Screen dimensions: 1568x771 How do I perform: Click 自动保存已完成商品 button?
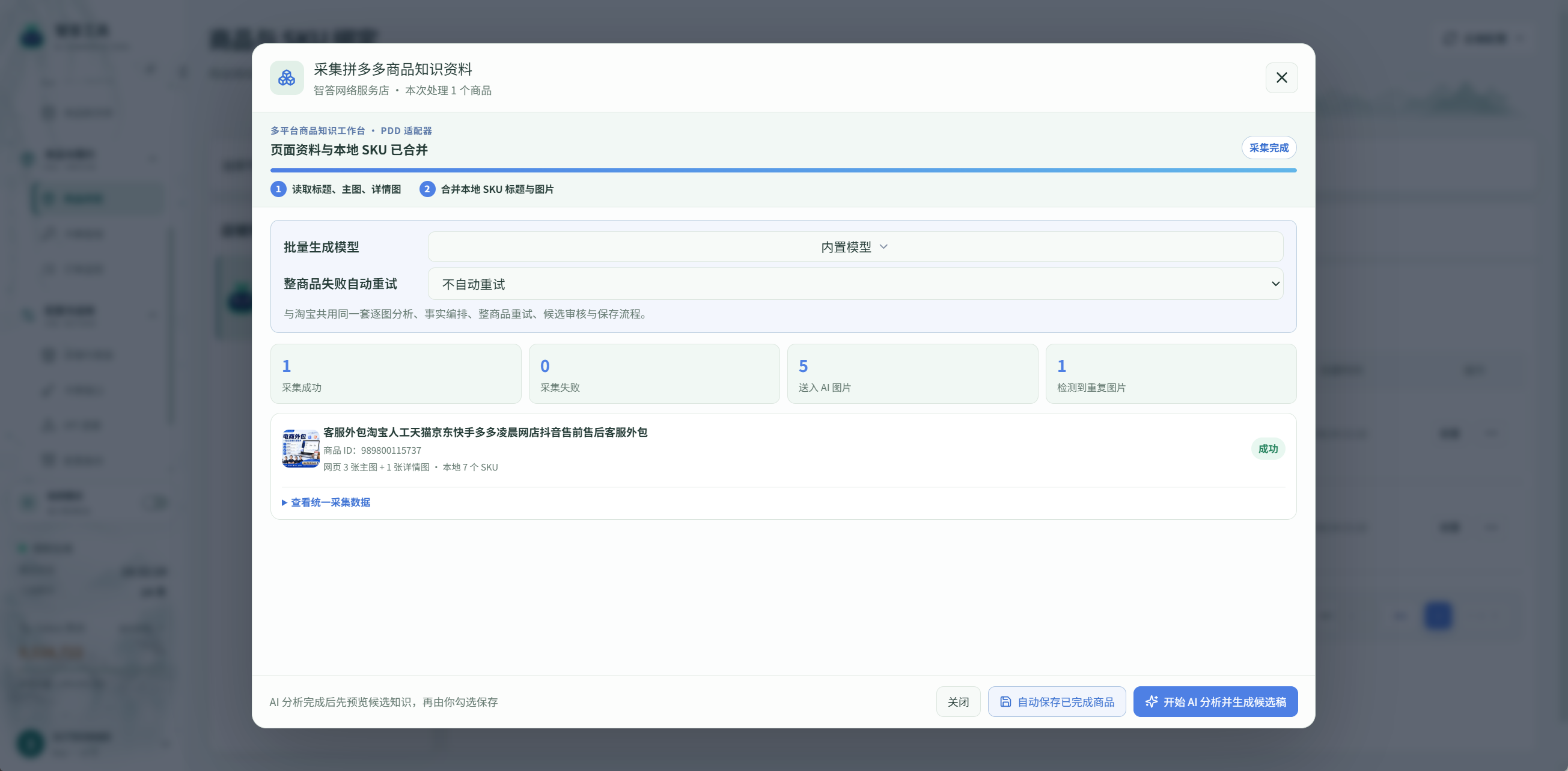coord(1057,702)
